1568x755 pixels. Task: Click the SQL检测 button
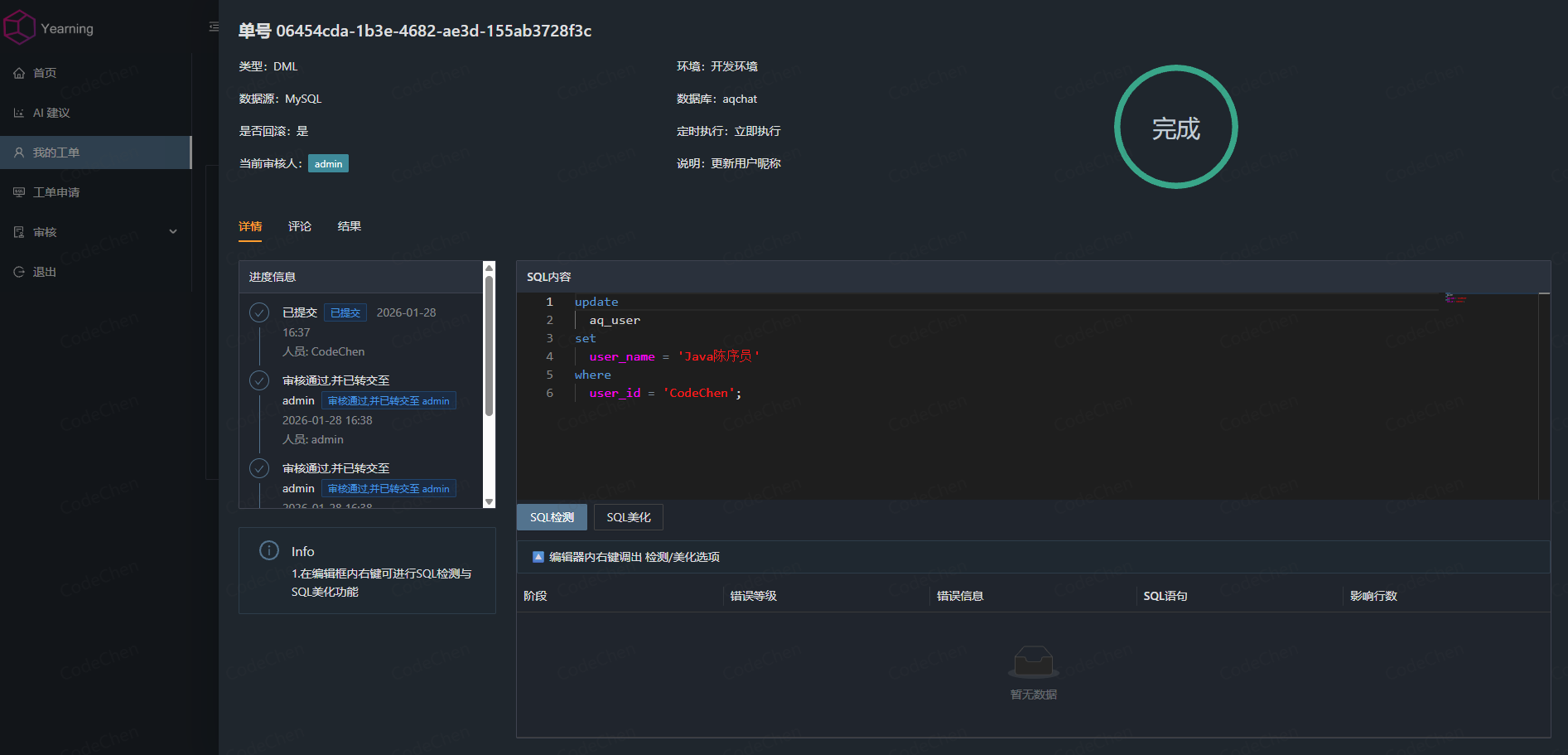coord(552,517)
